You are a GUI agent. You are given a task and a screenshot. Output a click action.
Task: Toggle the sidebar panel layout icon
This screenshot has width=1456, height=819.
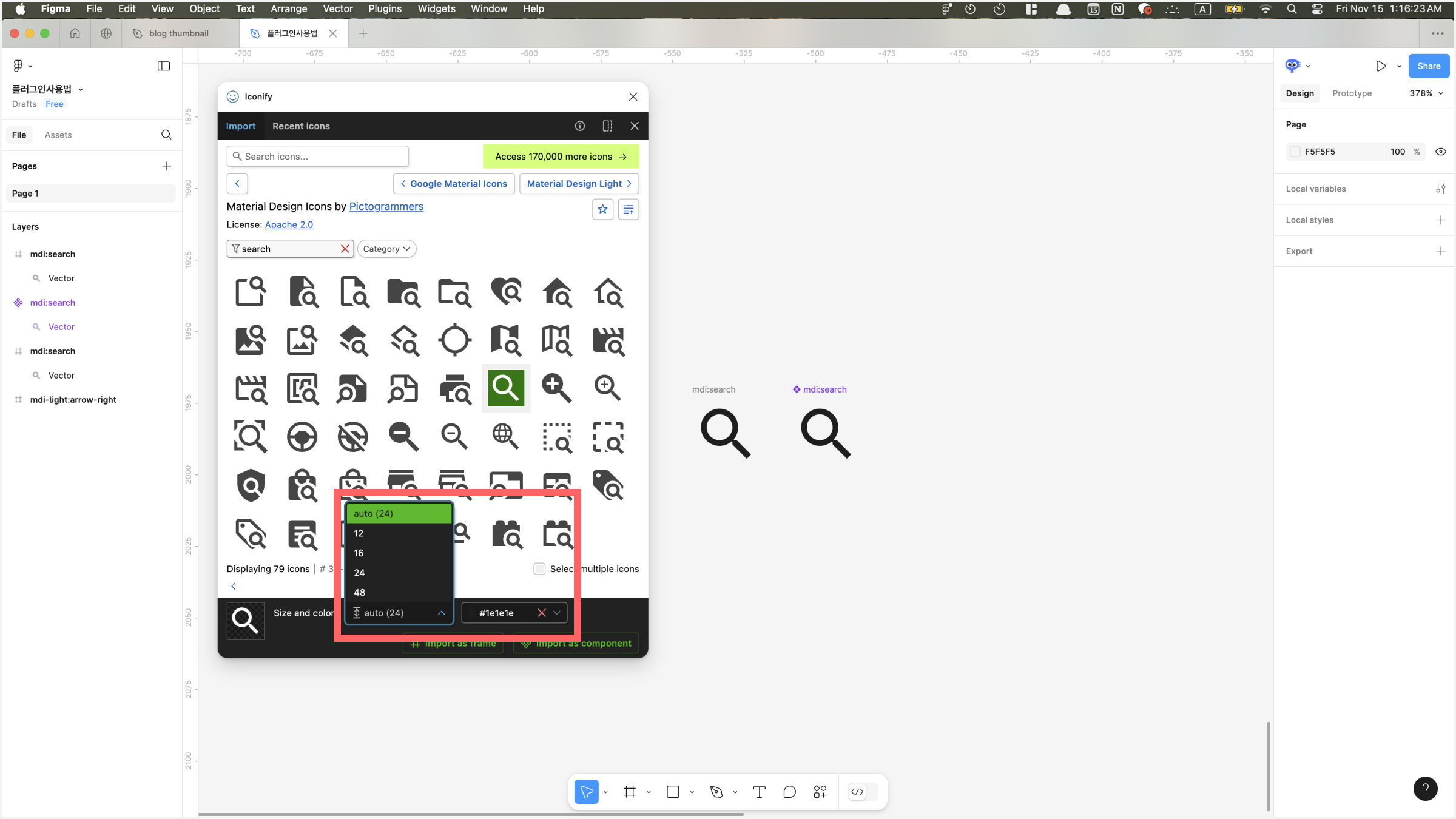164,66
